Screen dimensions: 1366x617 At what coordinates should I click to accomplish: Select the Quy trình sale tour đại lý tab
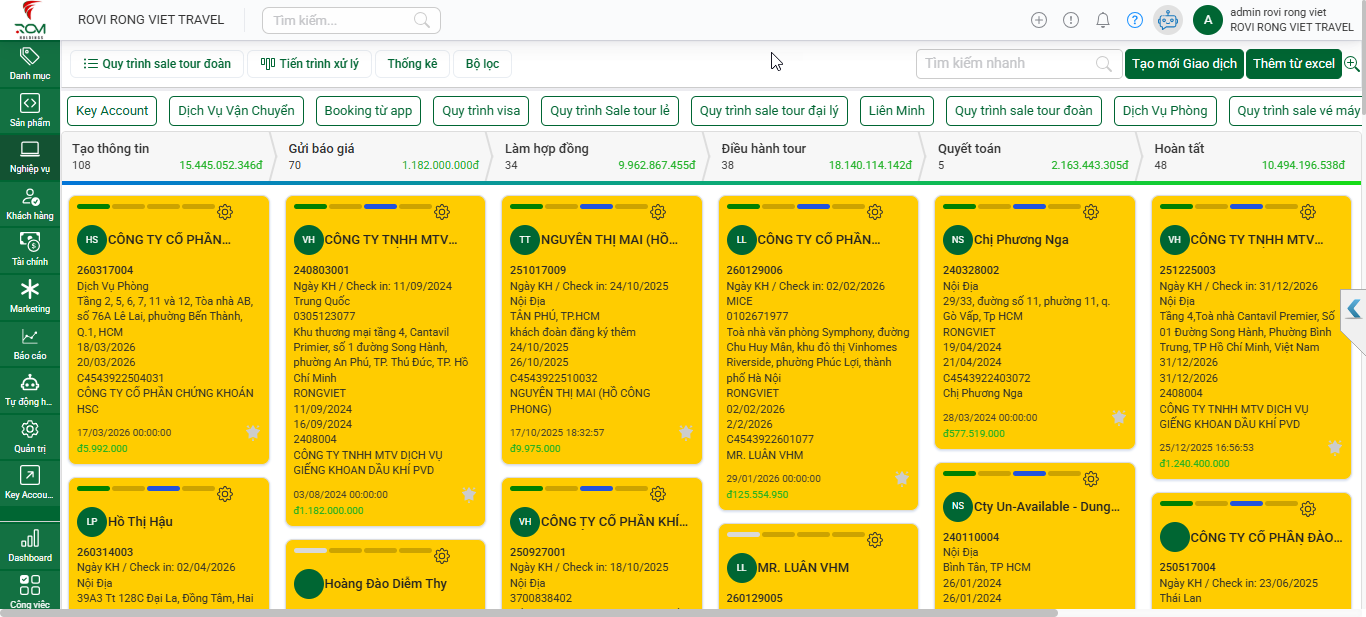pos(769,111)
